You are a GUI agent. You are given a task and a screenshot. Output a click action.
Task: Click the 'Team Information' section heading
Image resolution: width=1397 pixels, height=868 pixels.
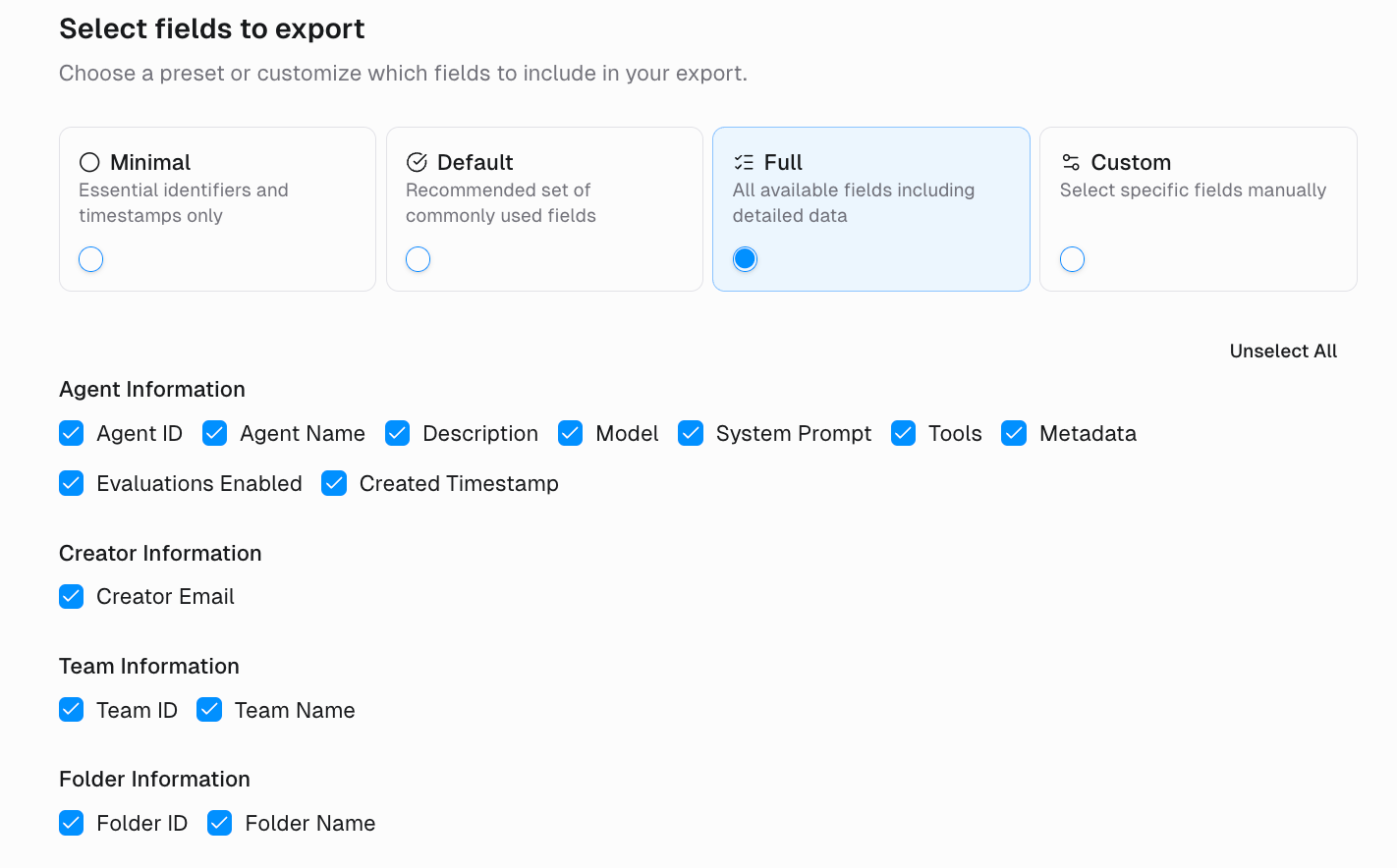[x=149, y=666]
